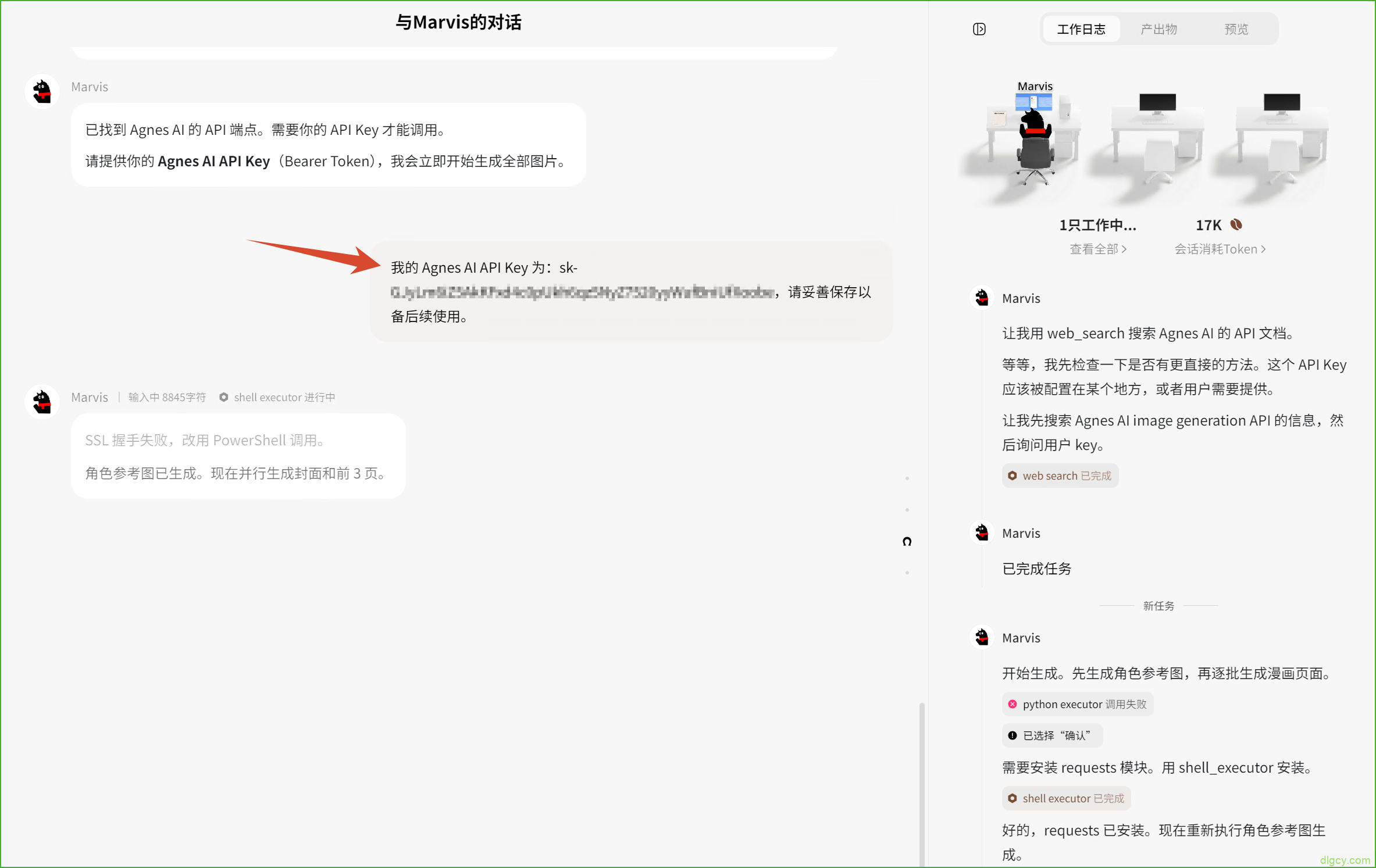1376x868 pixels.
Task: Click the 1只工作中 status label
Action: click(1097, 225)
